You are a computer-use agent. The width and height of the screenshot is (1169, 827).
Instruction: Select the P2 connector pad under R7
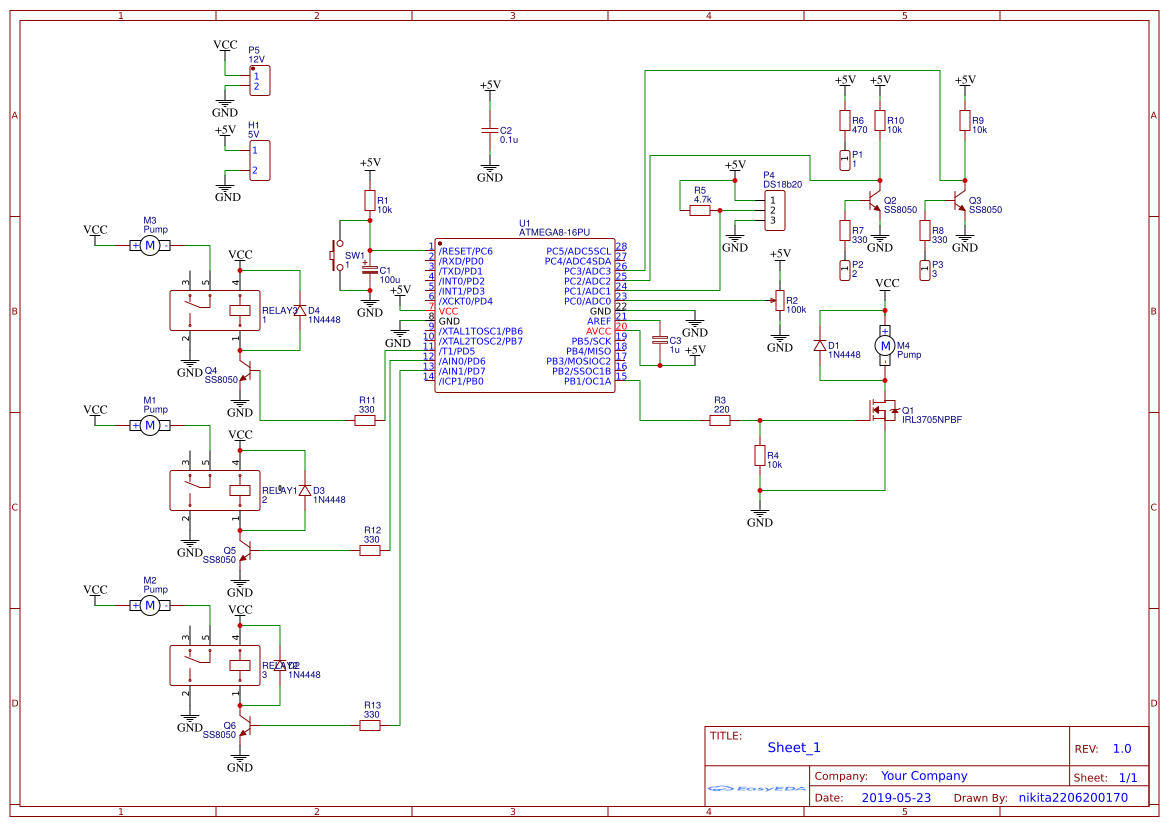click(845, 270)
